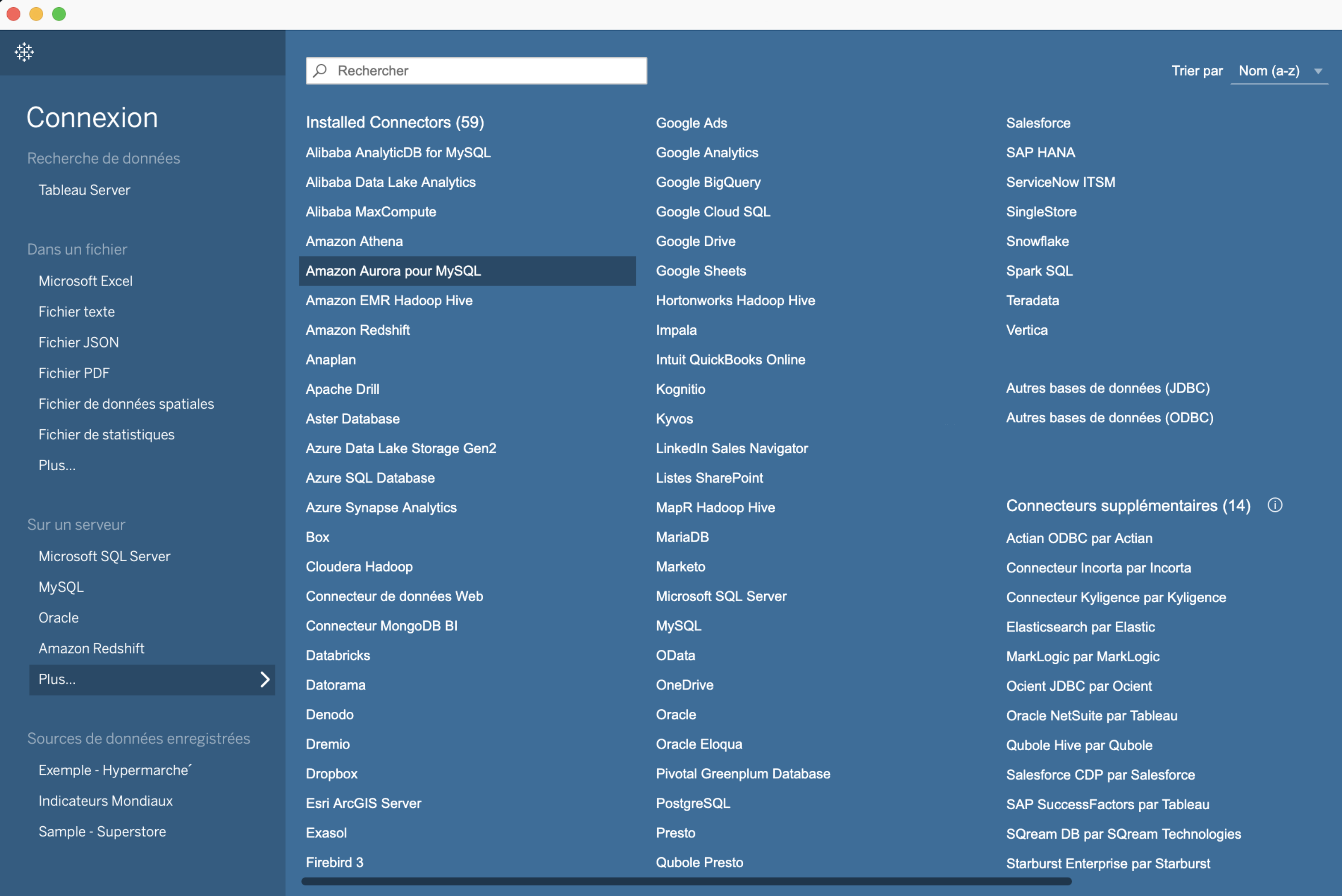Image resolution: width=1342 pixels, height=896 pixels.
Task: Select Intuit QuickBooks Online
Action: (730, 360)
